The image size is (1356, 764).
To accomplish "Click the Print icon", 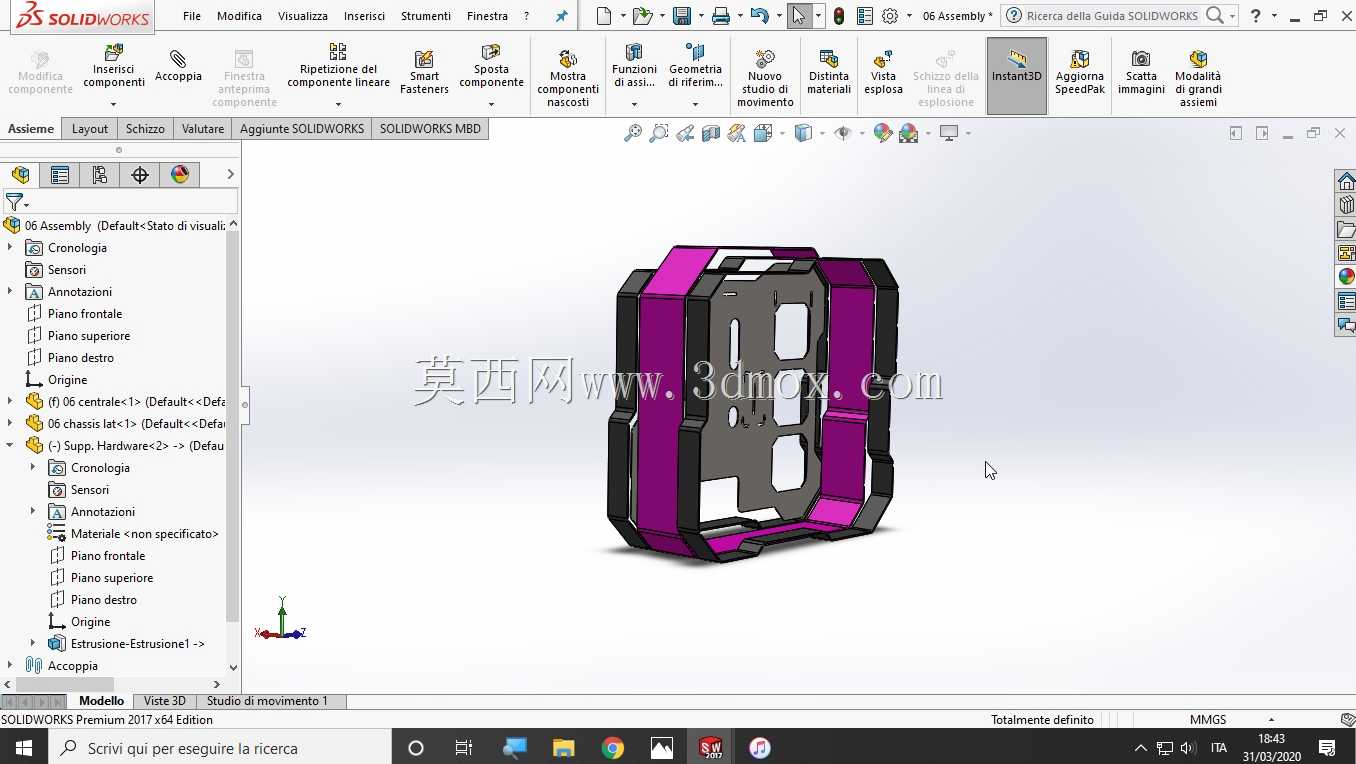I will (720, 16).
